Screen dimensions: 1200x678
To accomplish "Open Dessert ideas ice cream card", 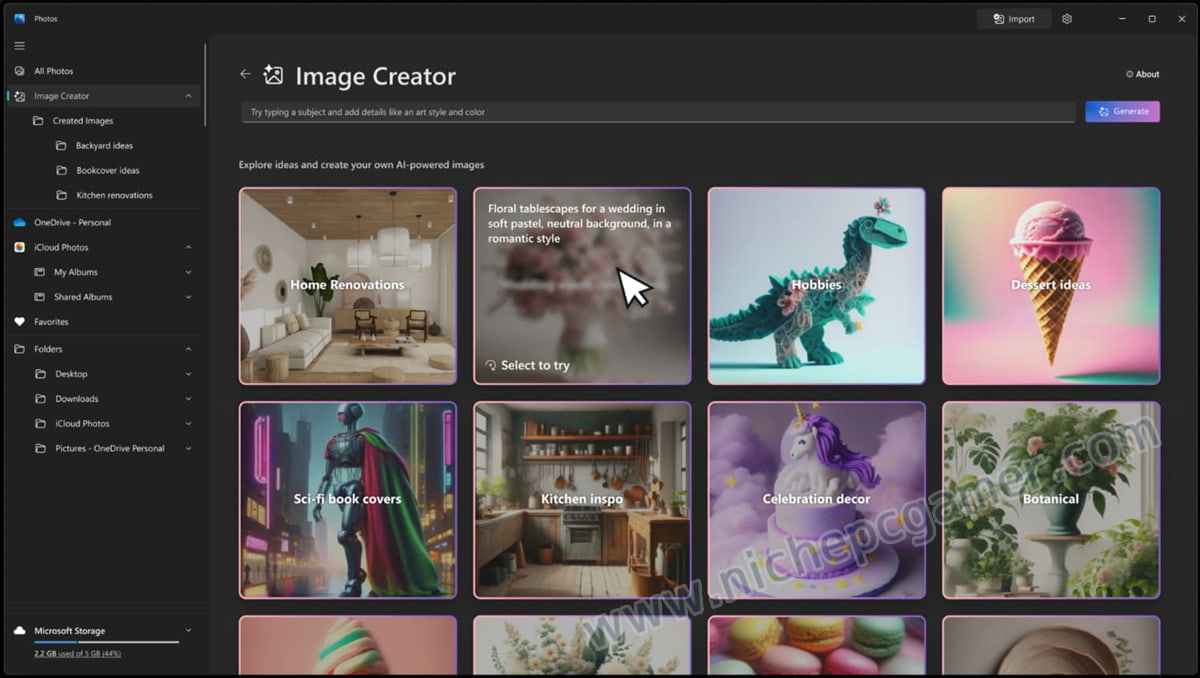I will click(1051, 286).
